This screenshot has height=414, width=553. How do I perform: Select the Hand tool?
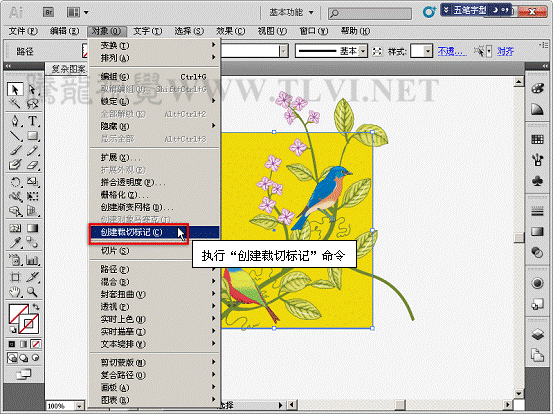pos(15,292)
